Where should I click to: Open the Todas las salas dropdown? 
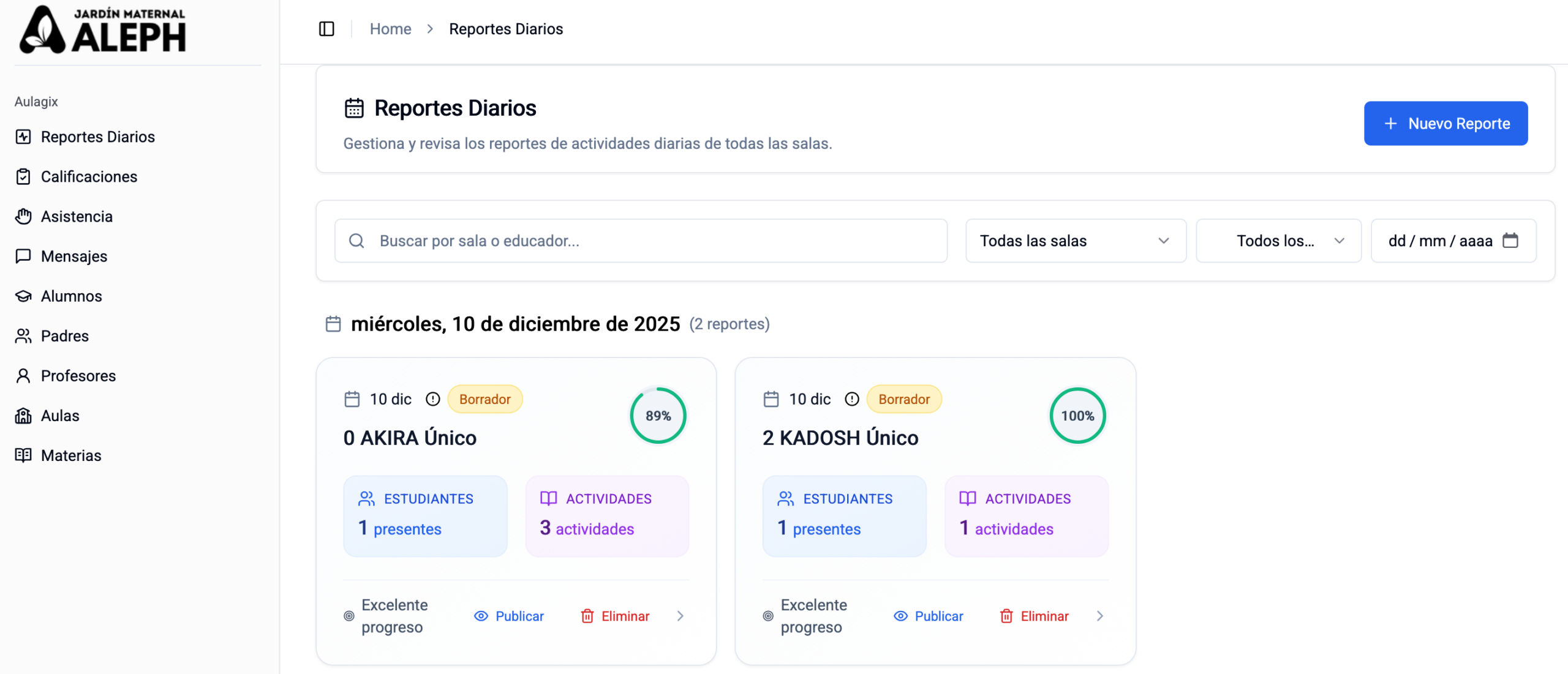1075,241
